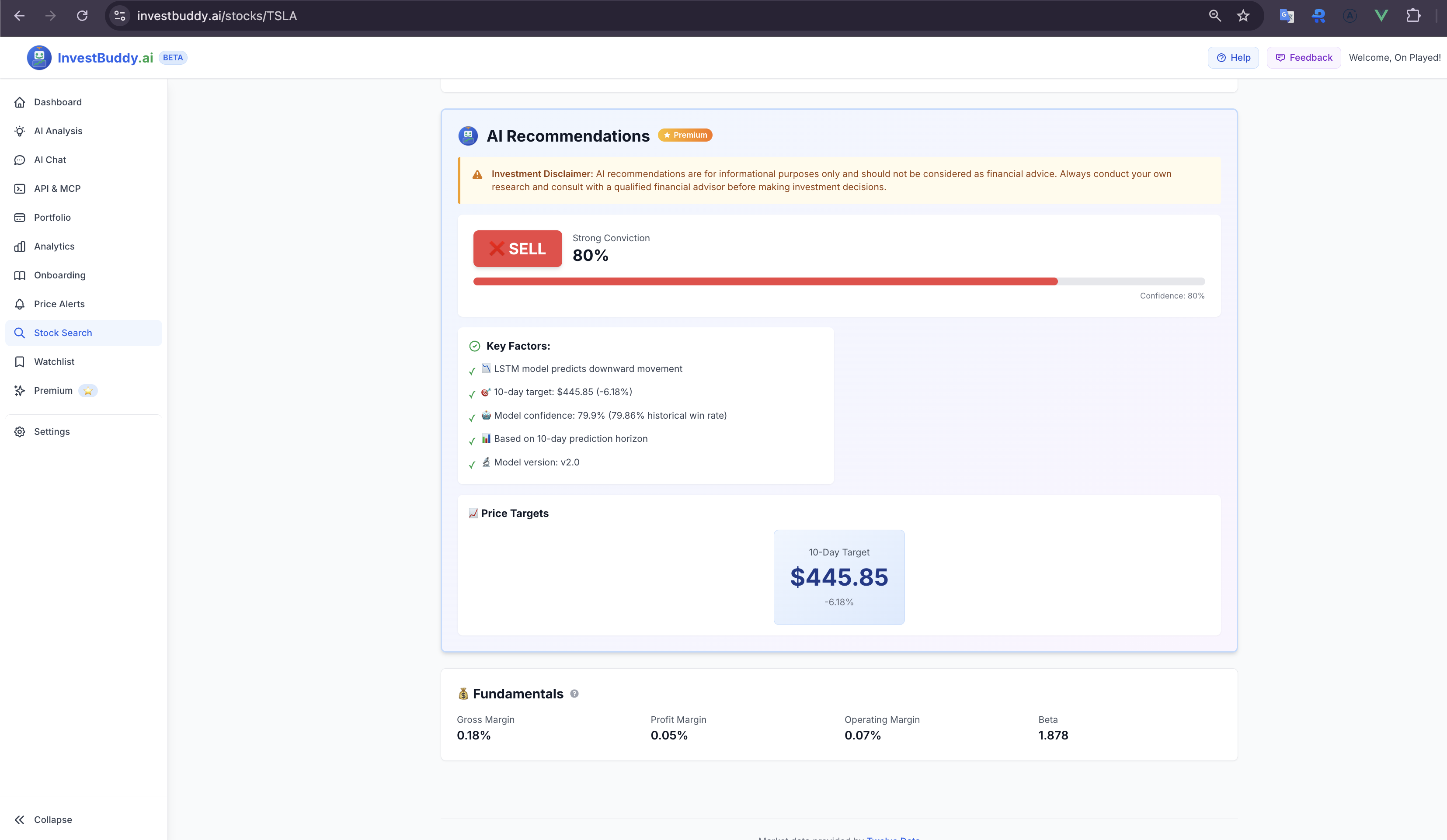Select Stock Search in the sidebar
Image resolution: width=1447 pixels, height=840 pixels.
pos(63,333)
